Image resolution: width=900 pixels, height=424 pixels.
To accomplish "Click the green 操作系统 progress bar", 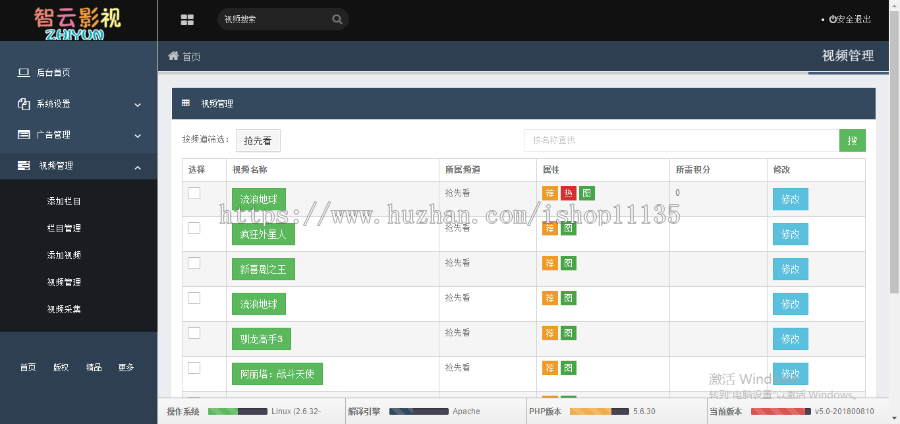I will 223,411.
